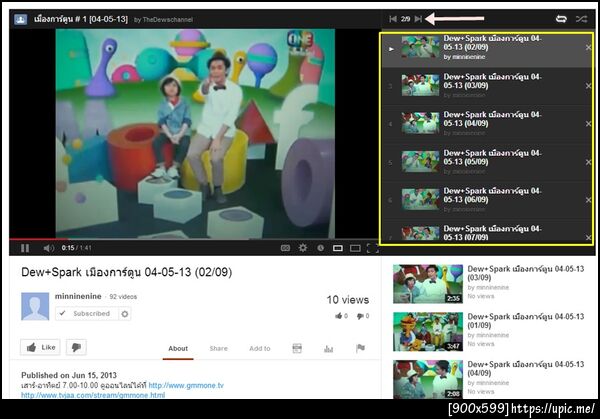Switch to small player size
Screen dimensions: 600x419
click(338, 248)
